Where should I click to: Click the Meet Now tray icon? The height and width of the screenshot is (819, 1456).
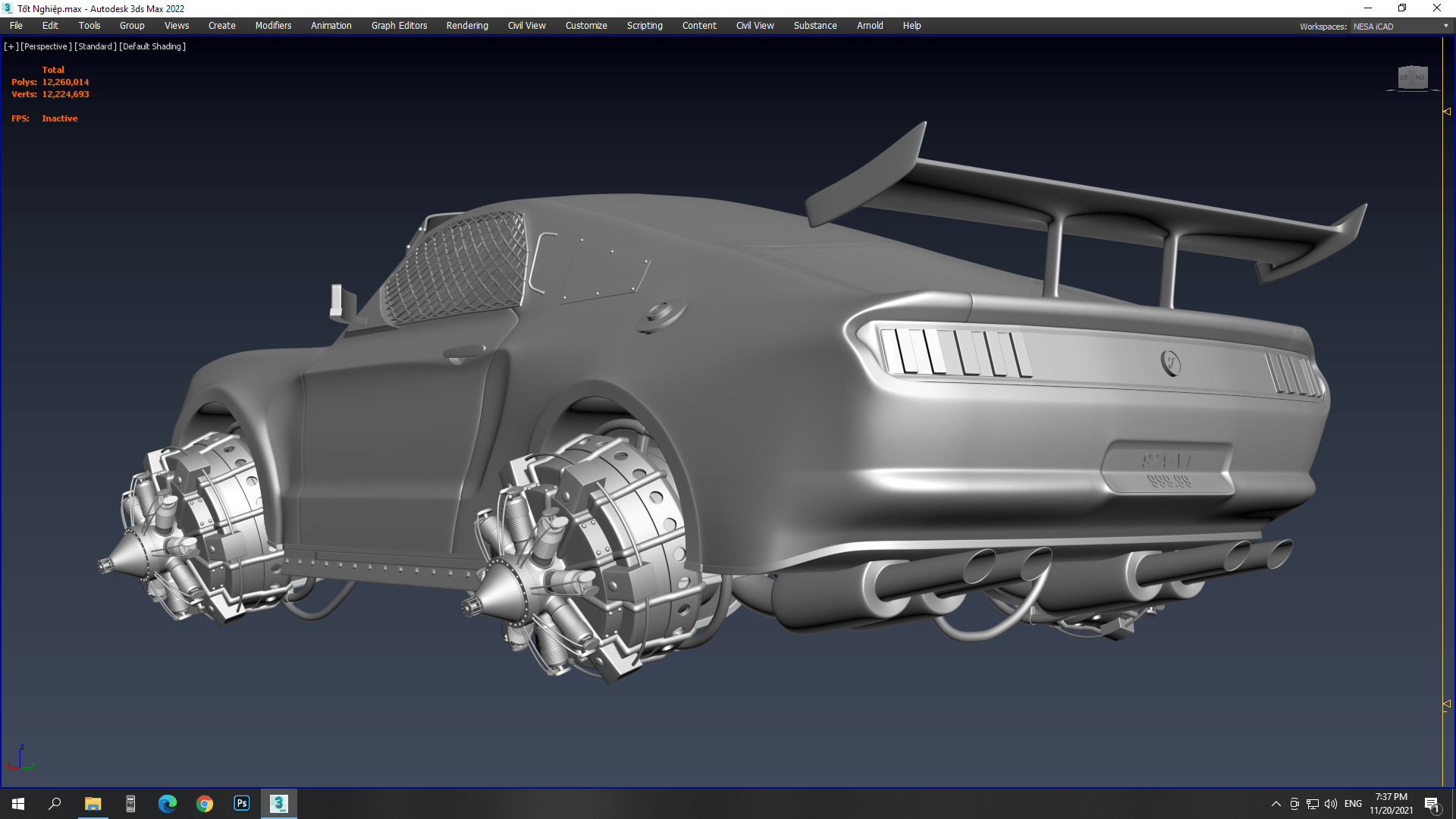click(x=1294, y=804)
